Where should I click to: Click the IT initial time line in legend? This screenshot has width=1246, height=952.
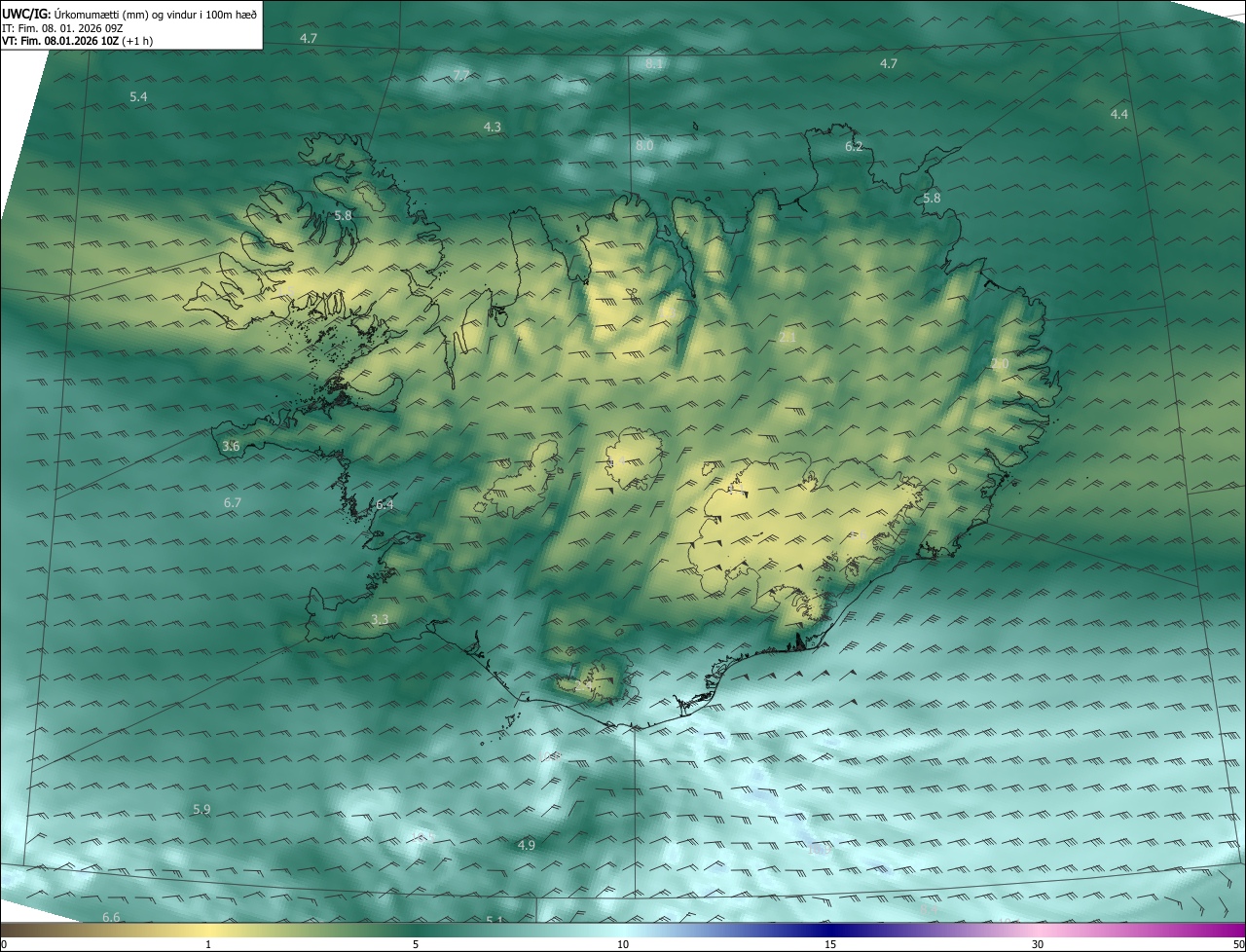pyautogui.click(x=62, y=27)
